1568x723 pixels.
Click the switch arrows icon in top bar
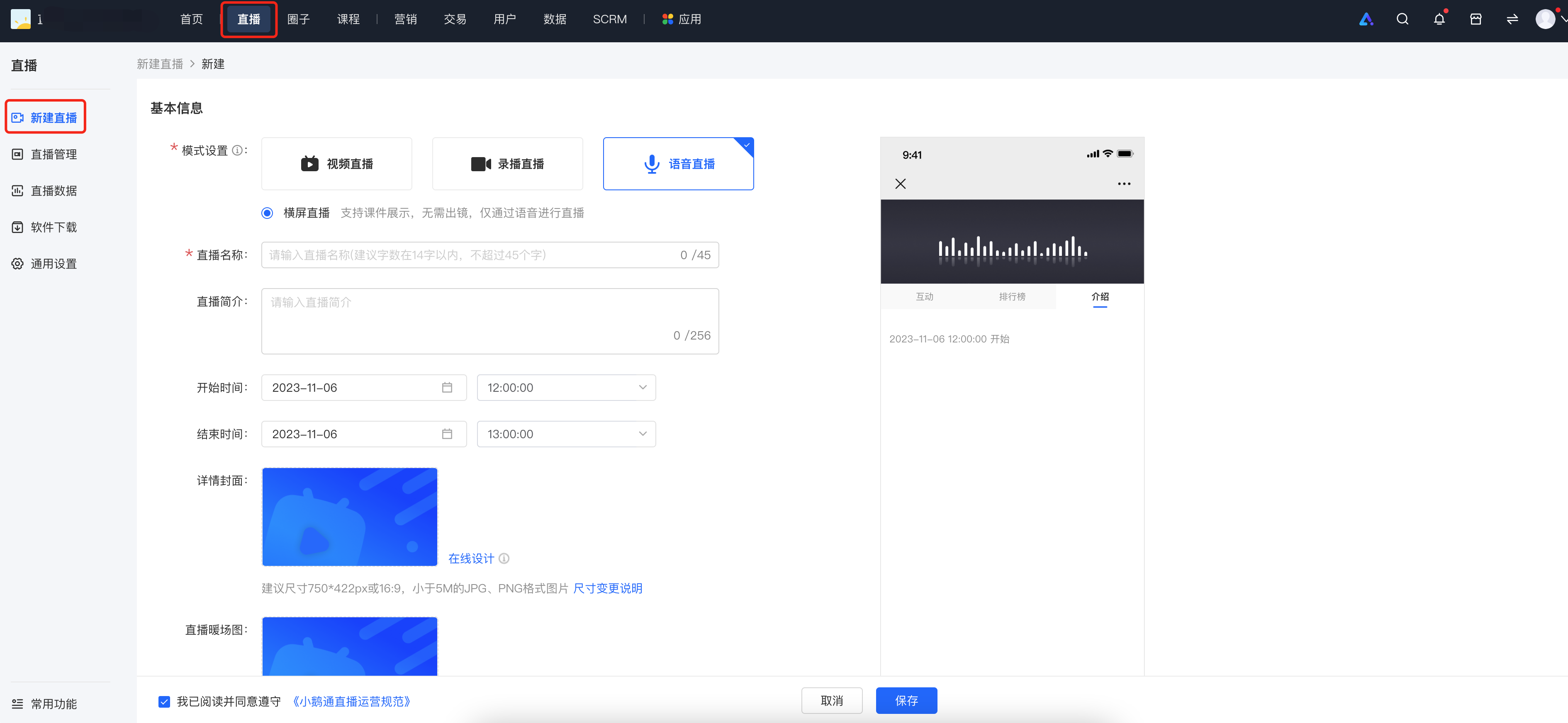[1512, 19]
